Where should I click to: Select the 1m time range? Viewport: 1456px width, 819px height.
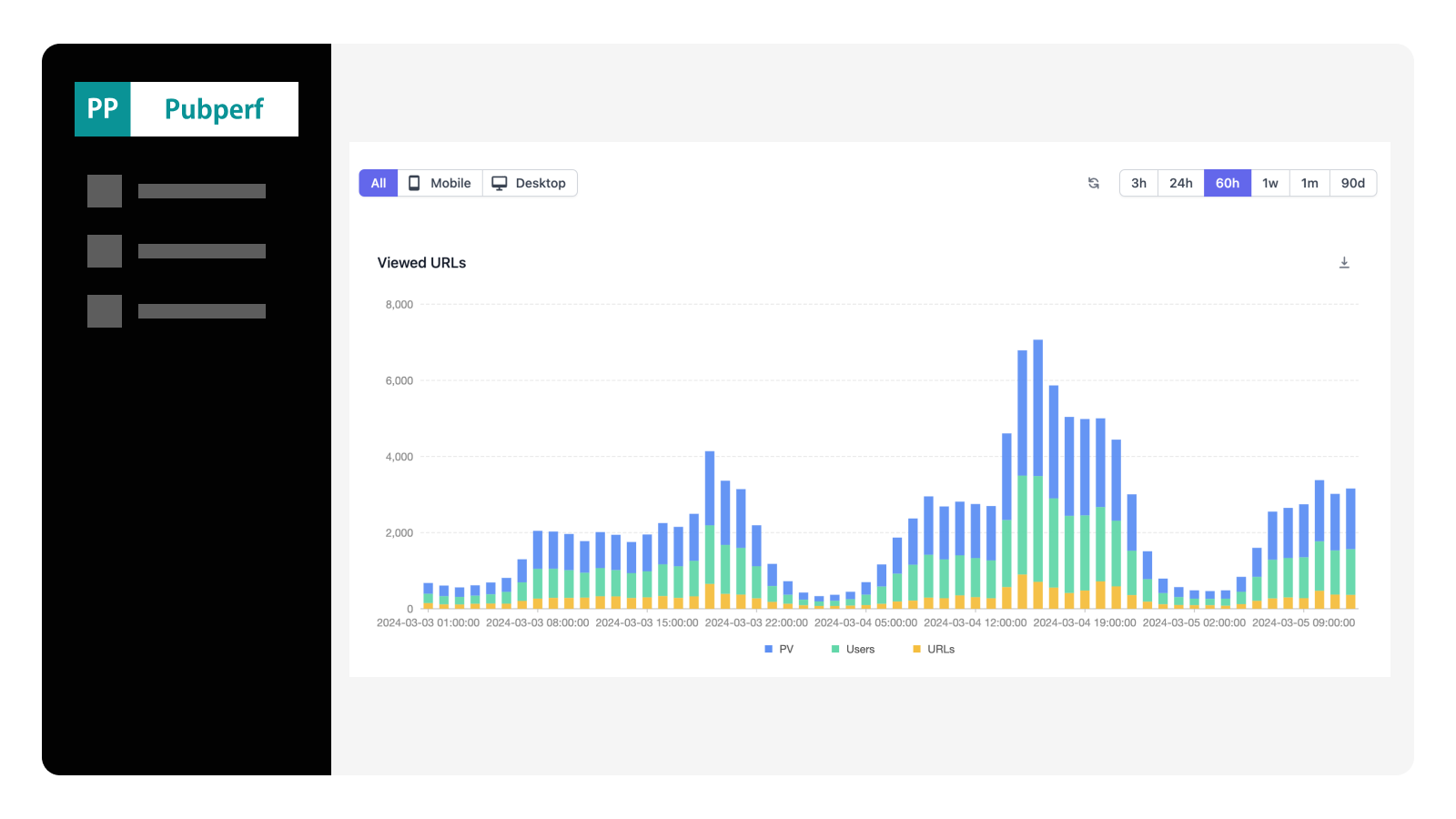pos(1309,183)
